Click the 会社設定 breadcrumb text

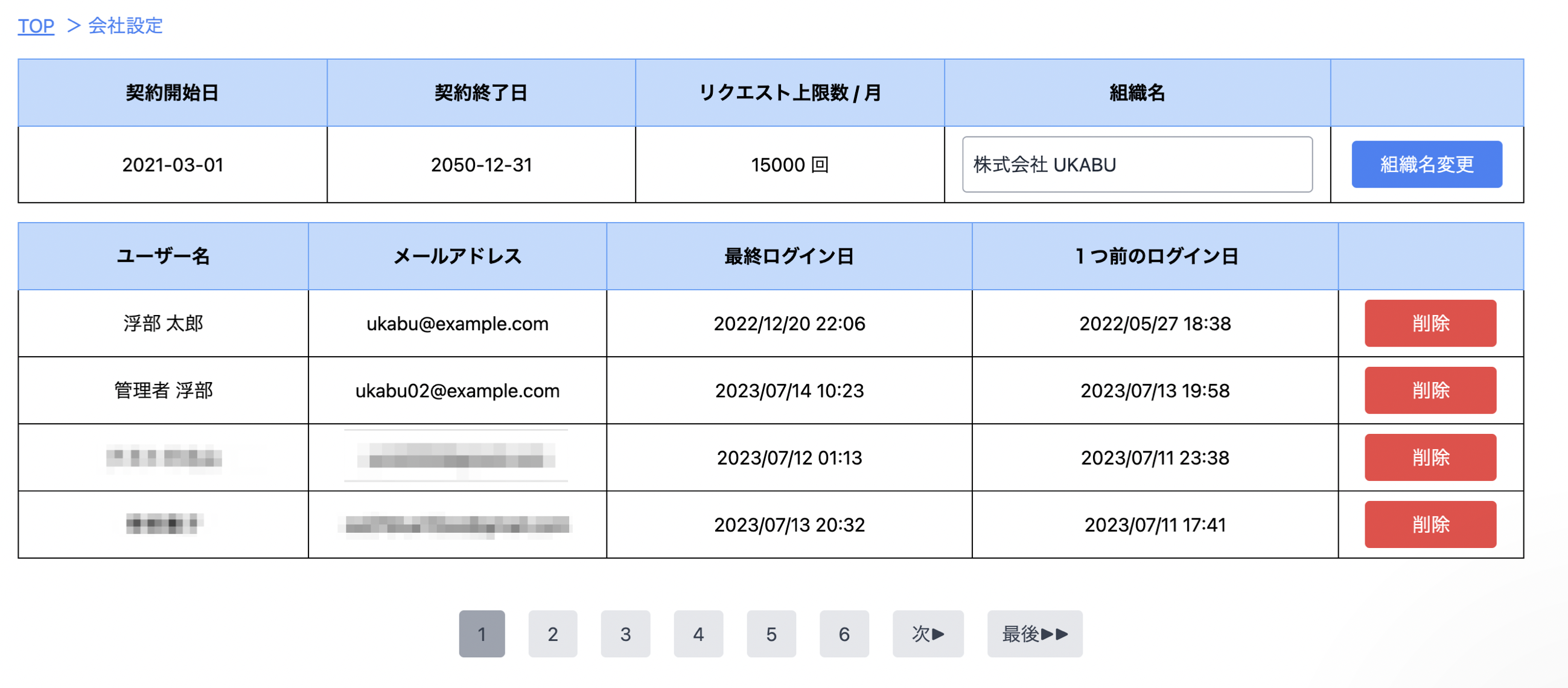click(x=126, y=25)
